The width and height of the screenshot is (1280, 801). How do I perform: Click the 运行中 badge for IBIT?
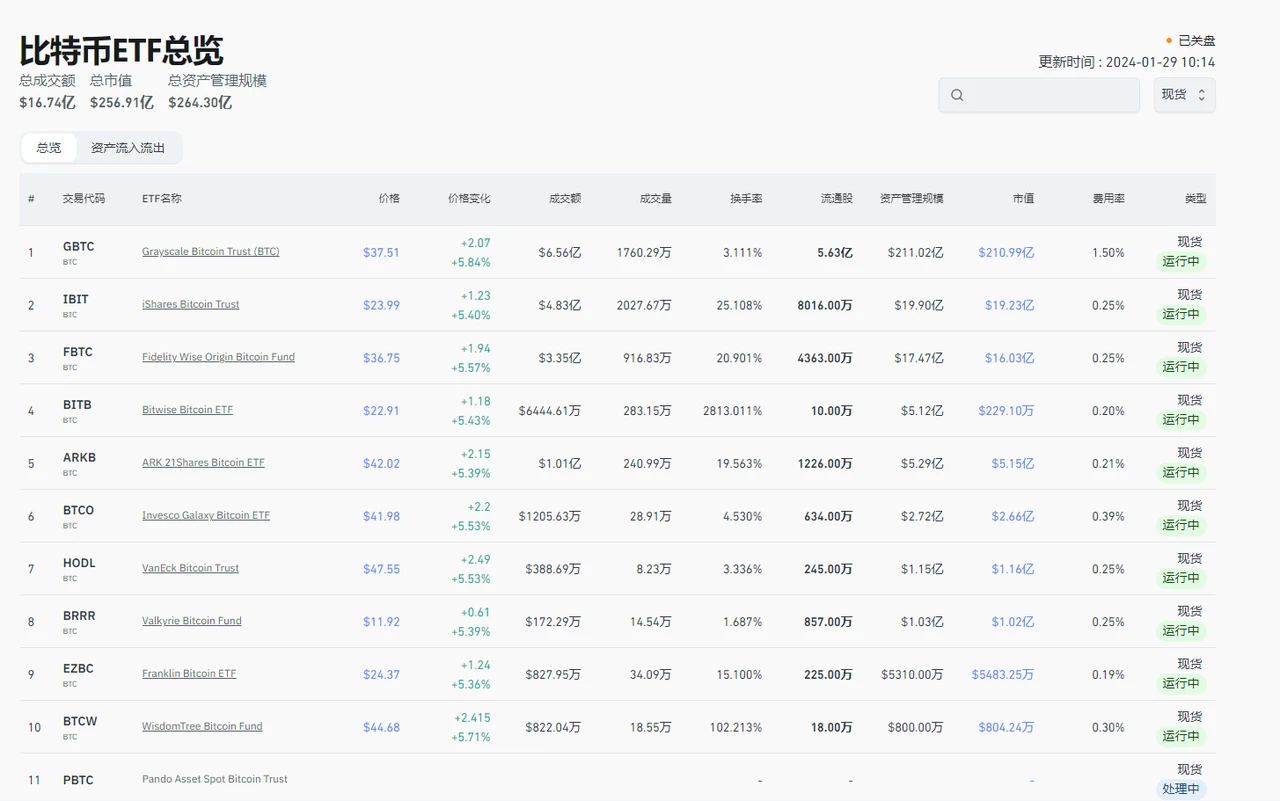point(1180,314)
